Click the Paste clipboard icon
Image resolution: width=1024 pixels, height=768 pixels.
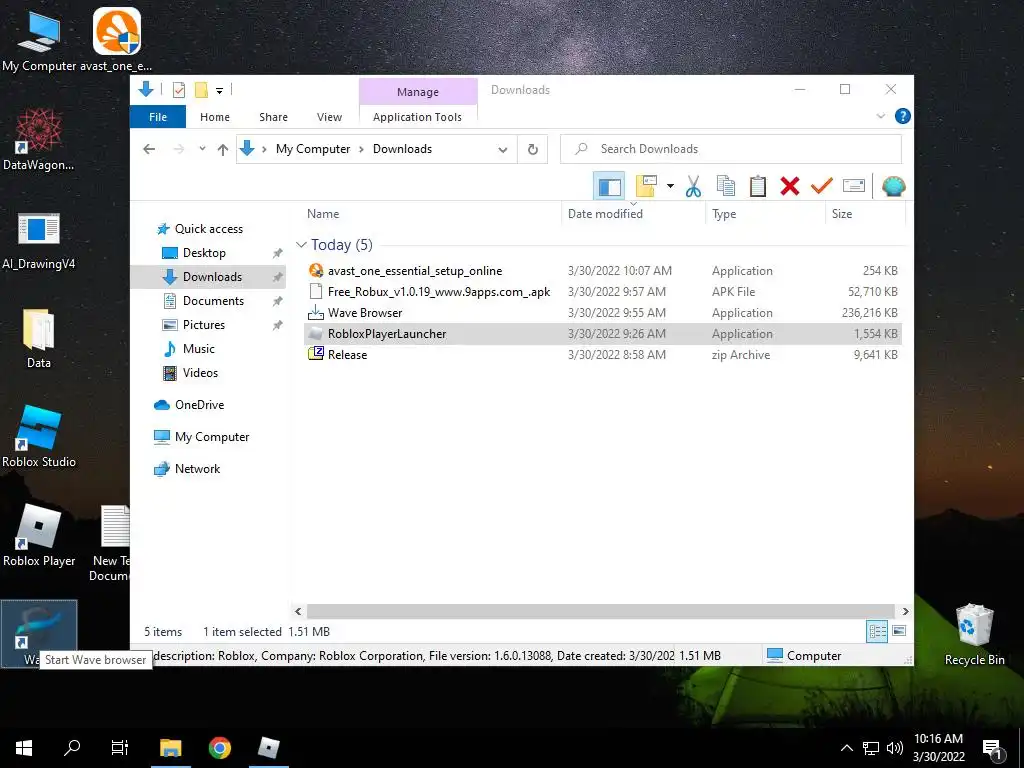[758, 186]
